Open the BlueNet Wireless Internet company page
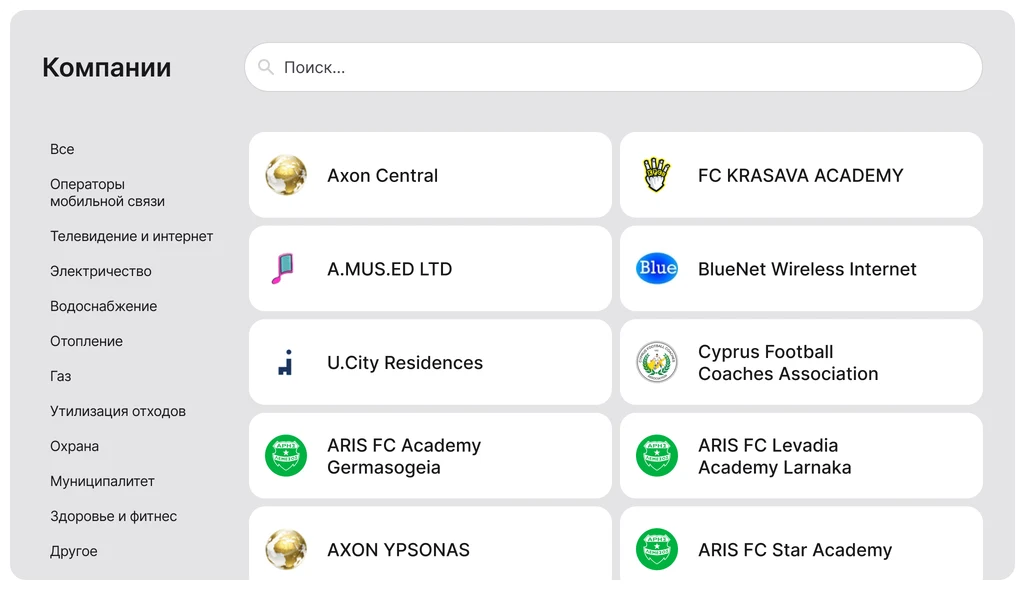Viewport: 1025px width, 590px height. [x=800, y=269]
